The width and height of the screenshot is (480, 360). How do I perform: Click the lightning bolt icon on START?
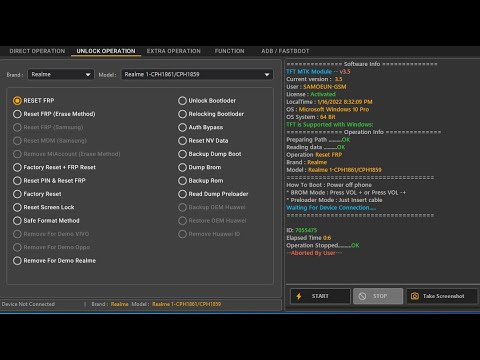299,296
